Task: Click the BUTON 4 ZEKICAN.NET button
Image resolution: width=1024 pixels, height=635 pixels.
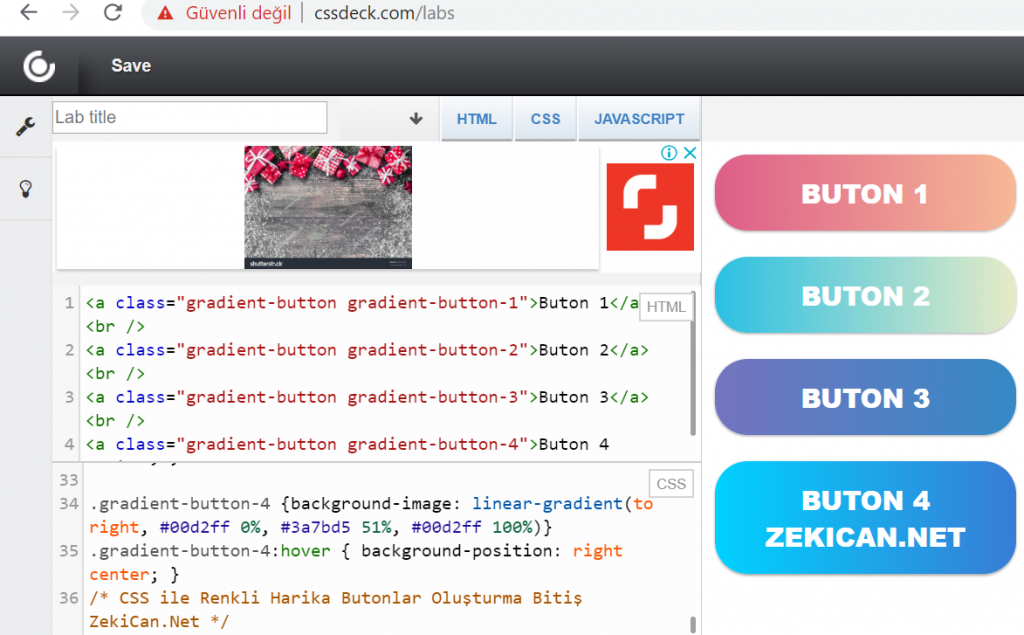Action: [864, 518]
